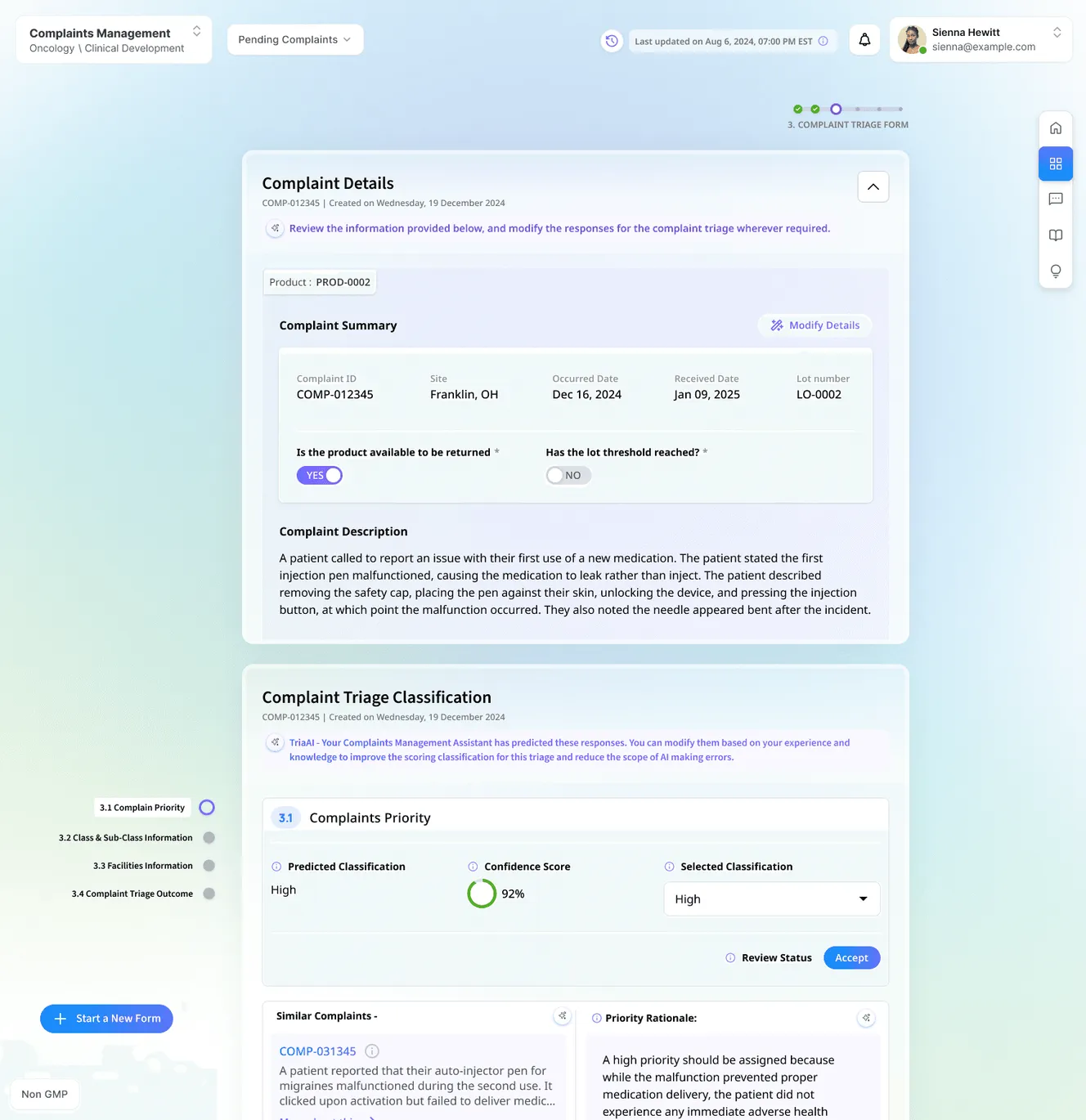Open Sienna Hewitt account menu
The height and width of the screenshot is (1120, 1086).
(981, 39)
